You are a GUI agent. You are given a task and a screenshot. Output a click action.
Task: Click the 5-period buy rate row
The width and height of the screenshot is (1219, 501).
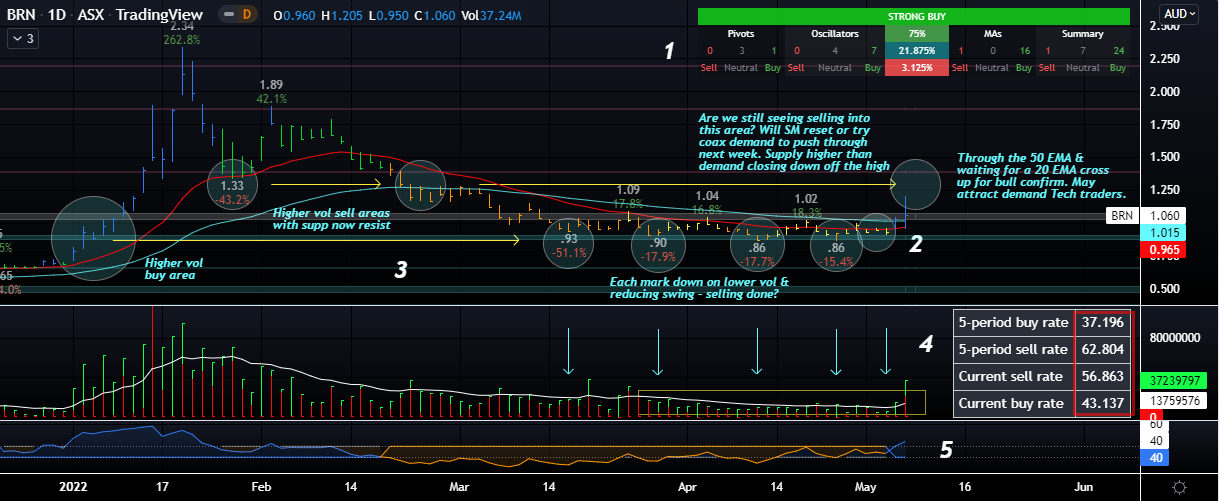click(x=1012, y=322)
